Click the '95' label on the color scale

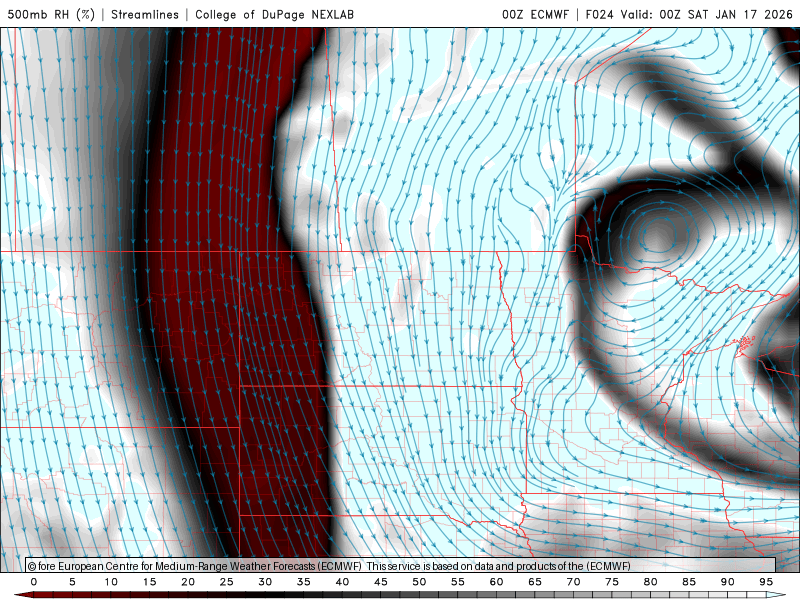(x=766, y=582)
